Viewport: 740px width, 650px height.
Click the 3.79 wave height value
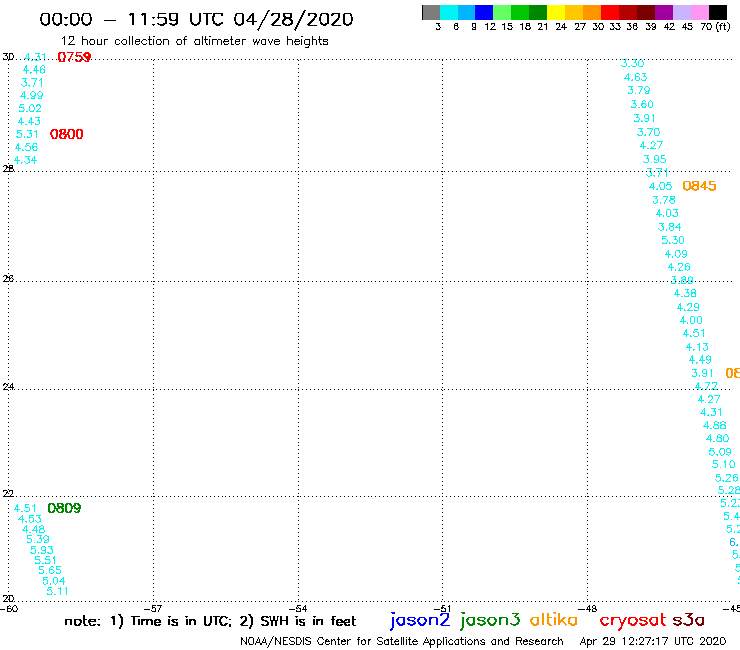tap(639, 90)
